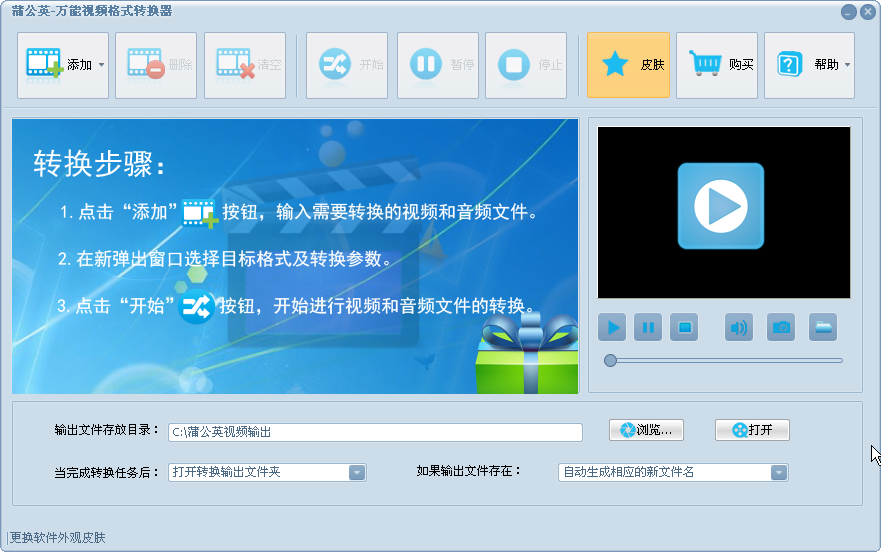Viewport: 881px width, 552px height.
Task: Take a snapshot with the camera icon
Action: coord(781,327)
